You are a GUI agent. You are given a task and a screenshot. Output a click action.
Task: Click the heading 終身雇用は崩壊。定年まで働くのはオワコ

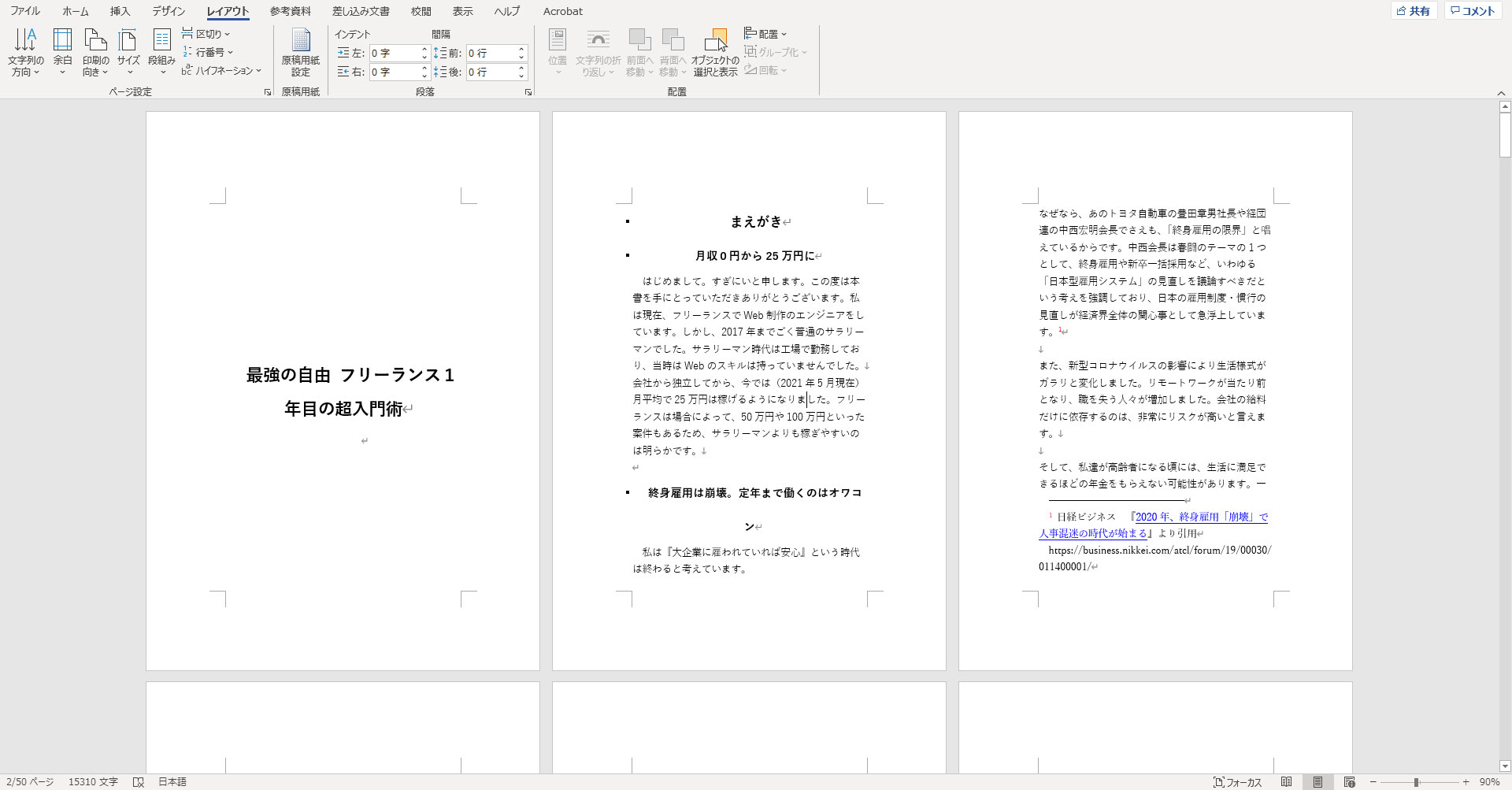pos(754,493)
